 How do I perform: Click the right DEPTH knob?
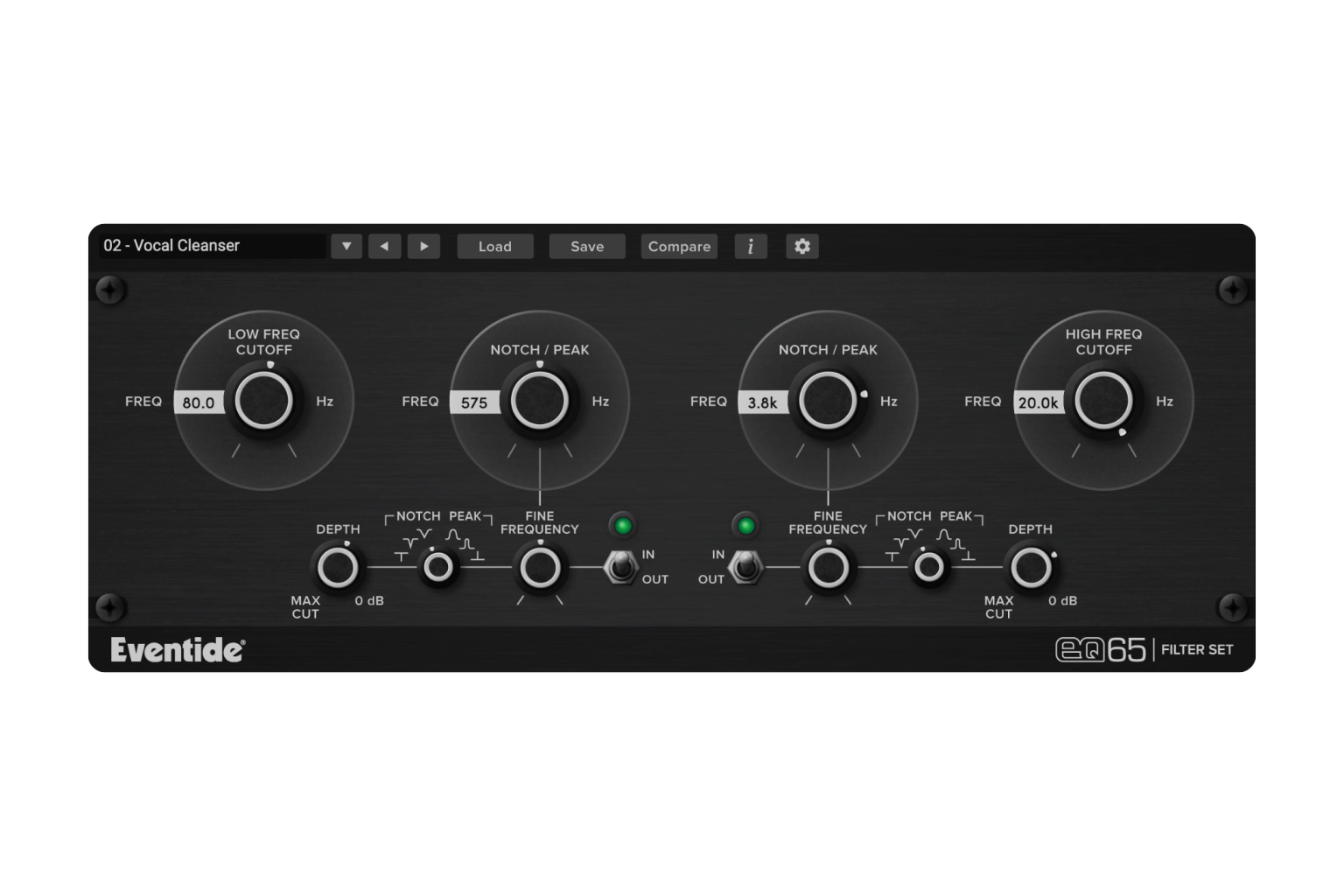(1032, 567)
